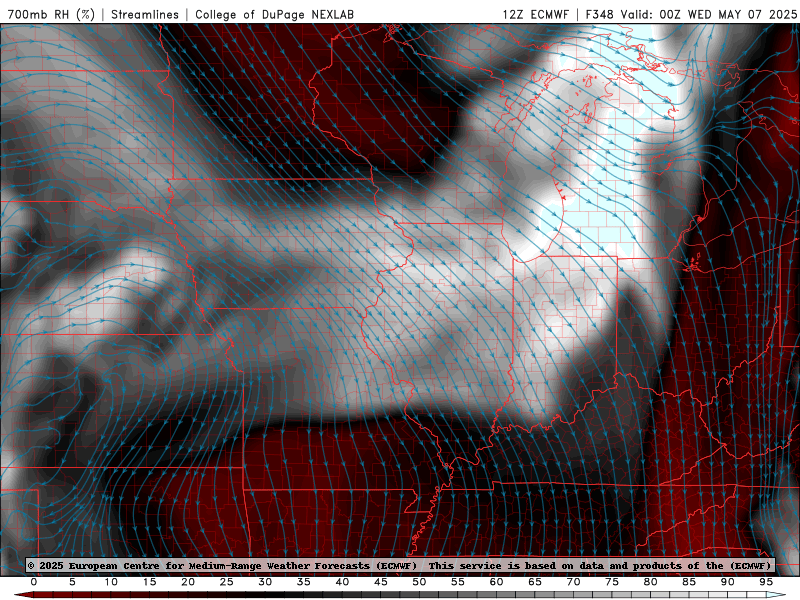Click the '700mb RH (%)' title text
The image size is (800, 600).
pos(51,14)
